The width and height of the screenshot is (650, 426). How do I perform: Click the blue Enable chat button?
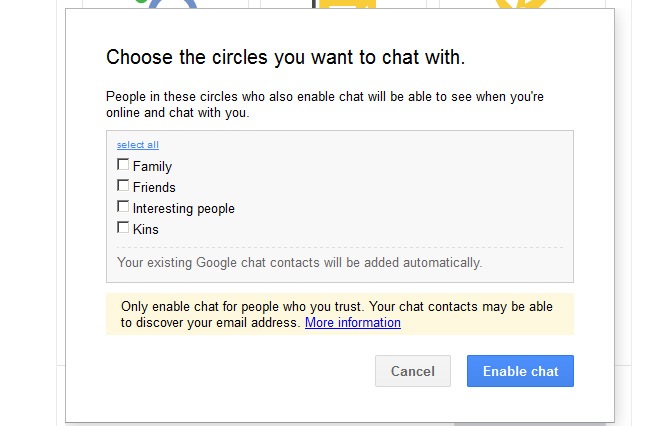coord(520,371)
